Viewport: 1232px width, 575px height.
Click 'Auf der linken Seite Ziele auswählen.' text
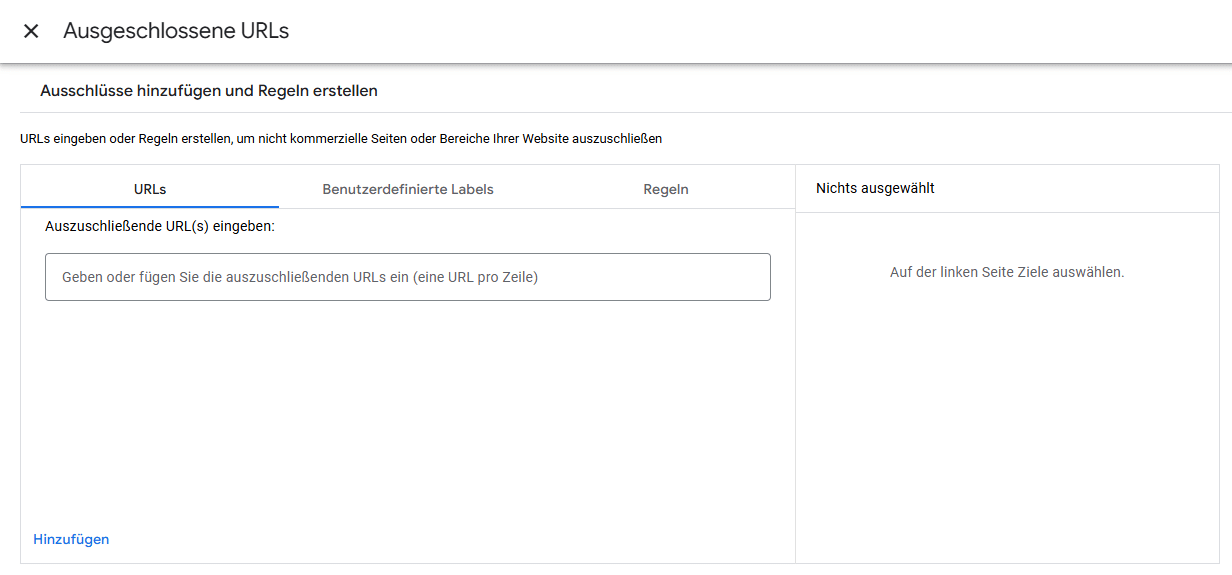coord(1007,272)
